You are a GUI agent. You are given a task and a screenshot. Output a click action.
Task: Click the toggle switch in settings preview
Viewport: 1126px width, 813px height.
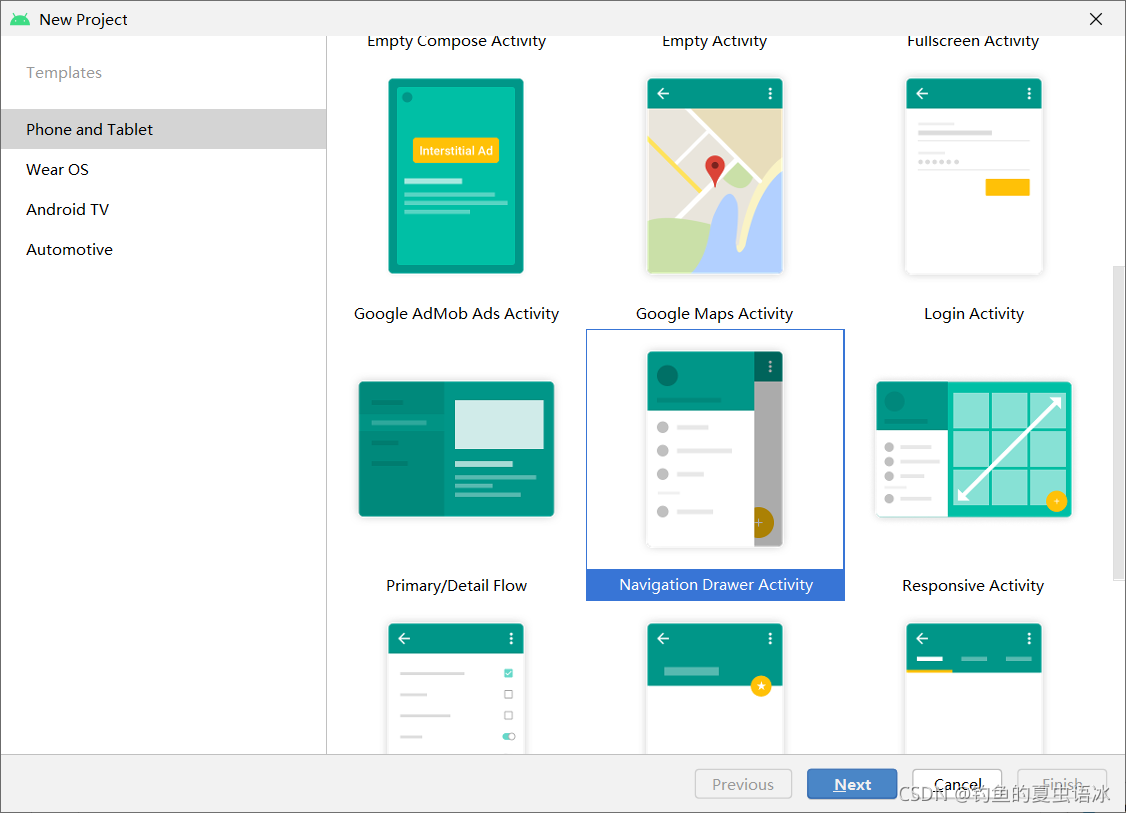click(508, 736)
